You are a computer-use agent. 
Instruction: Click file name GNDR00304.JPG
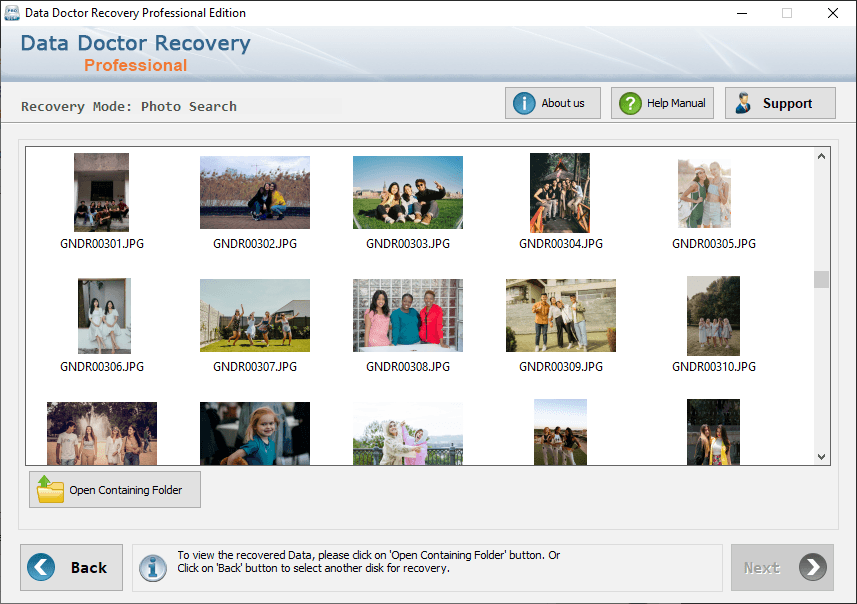(x=561, y=244)
